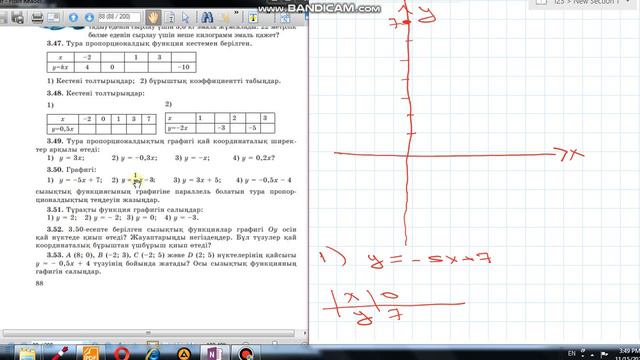Open the orange triangle player app in taskbar
This screenshot has width=640, height=360.
pyautogui.click(x=184, y=353)
